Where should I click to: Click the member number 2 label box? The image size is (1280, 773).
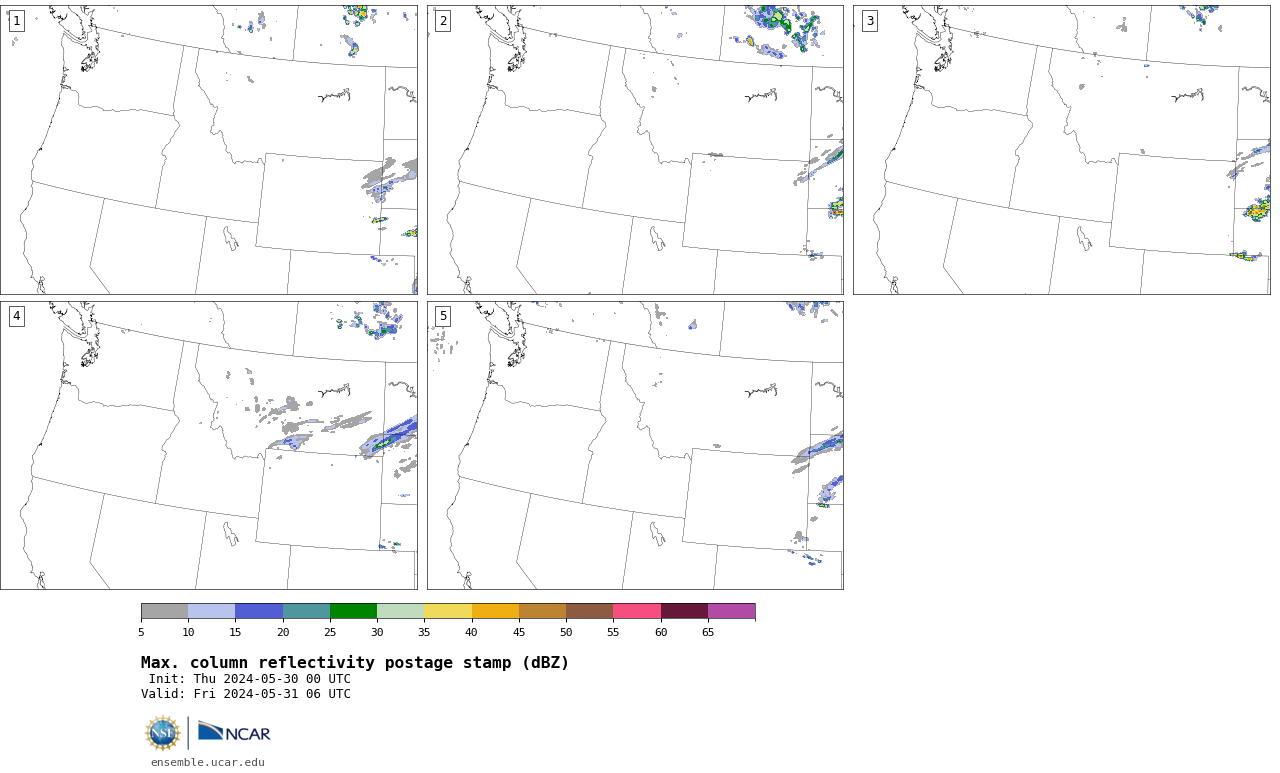coord(443,21)
